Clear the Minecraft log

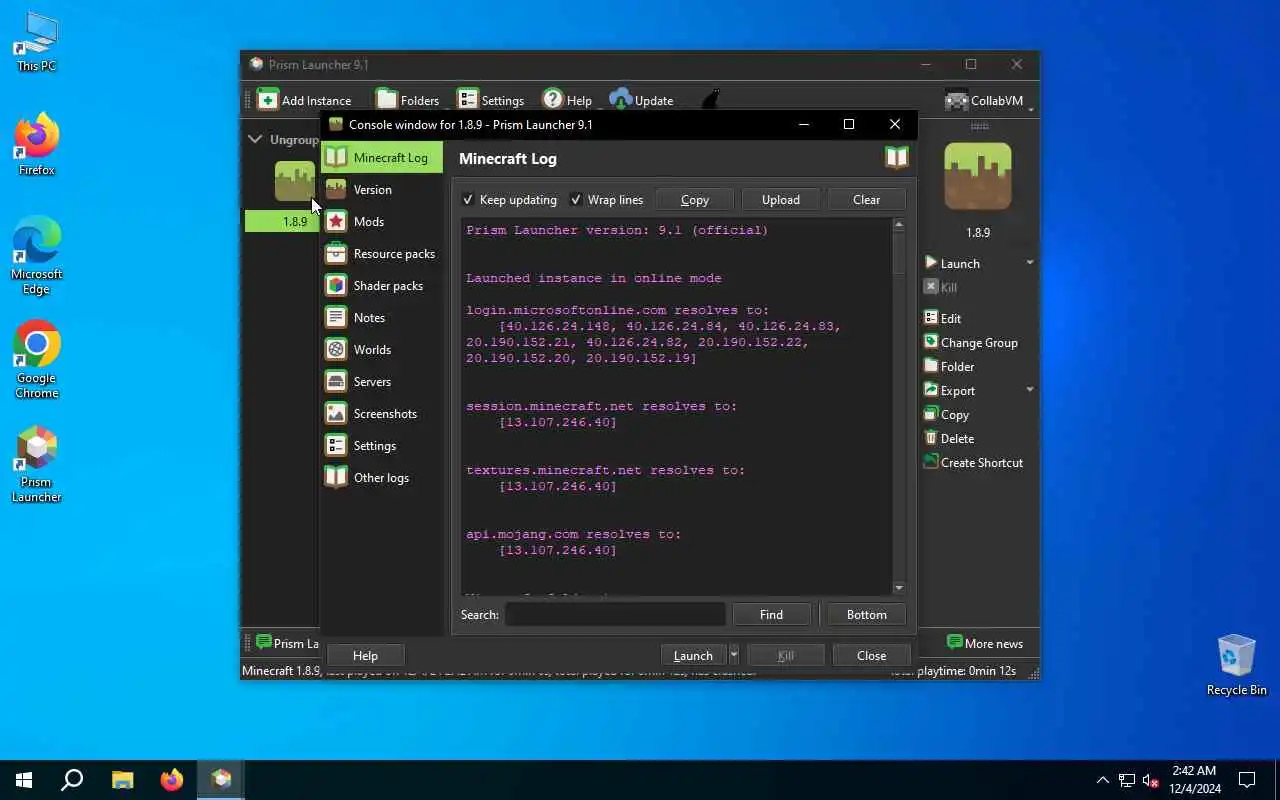point(866,199)
